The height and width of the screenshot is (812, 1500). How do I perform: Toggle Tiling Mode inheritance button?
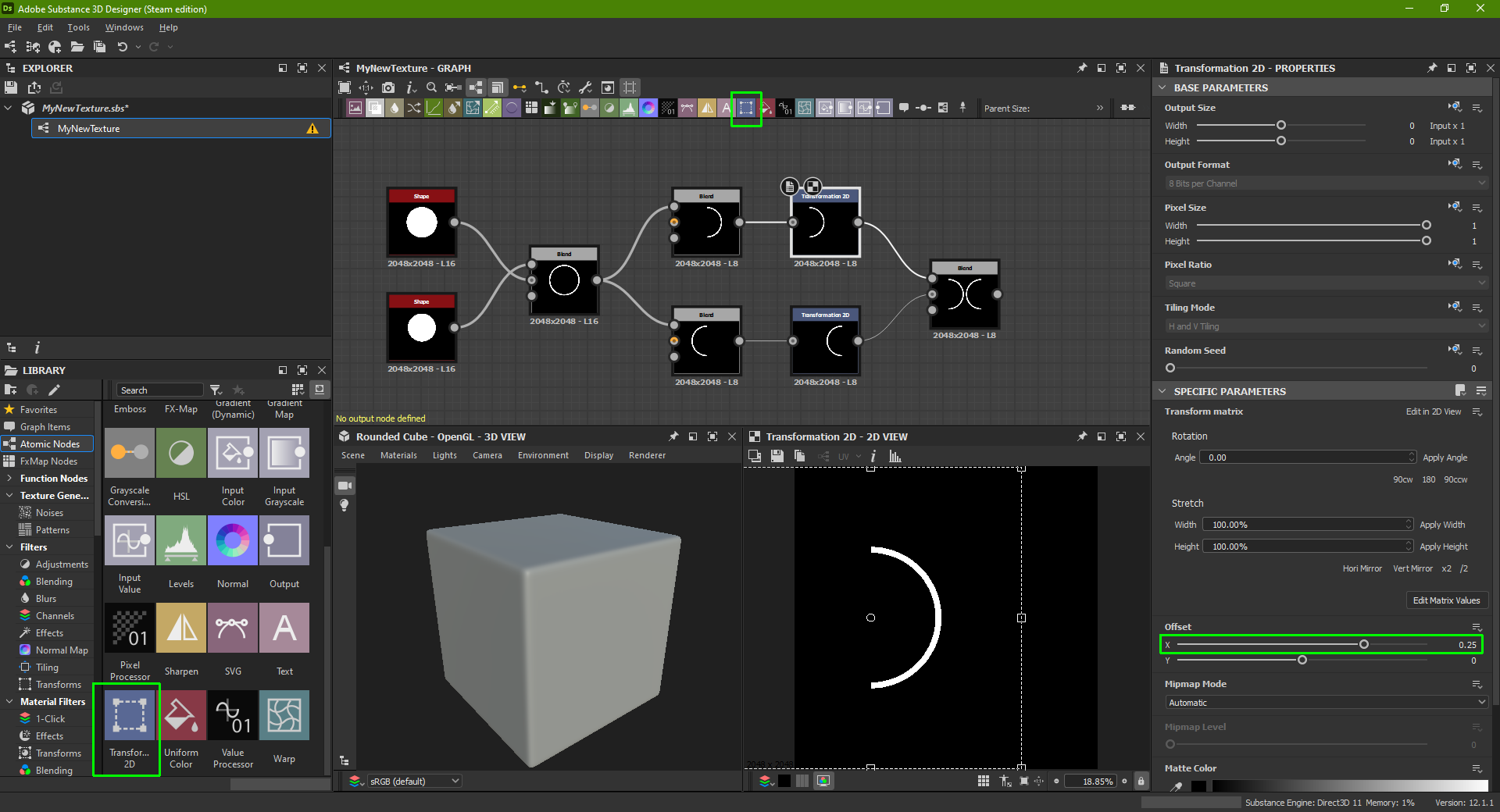coord(1455,307)
